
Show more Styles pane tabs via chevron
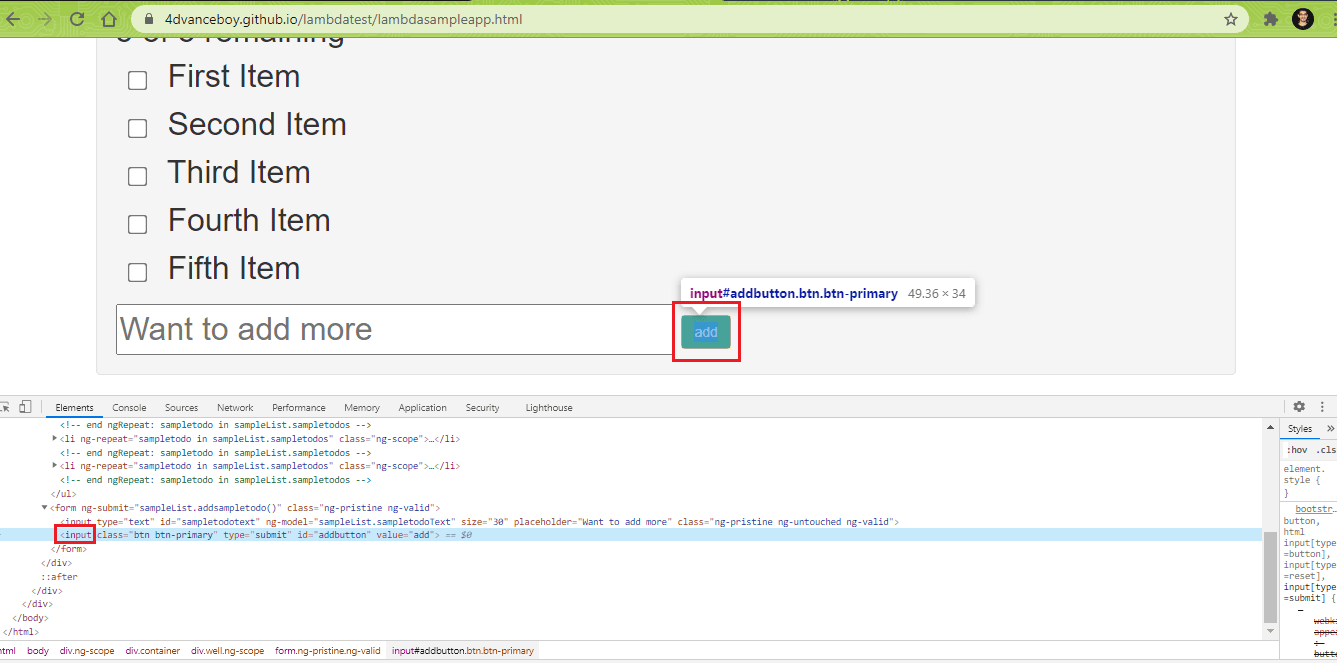(1330, 429)
